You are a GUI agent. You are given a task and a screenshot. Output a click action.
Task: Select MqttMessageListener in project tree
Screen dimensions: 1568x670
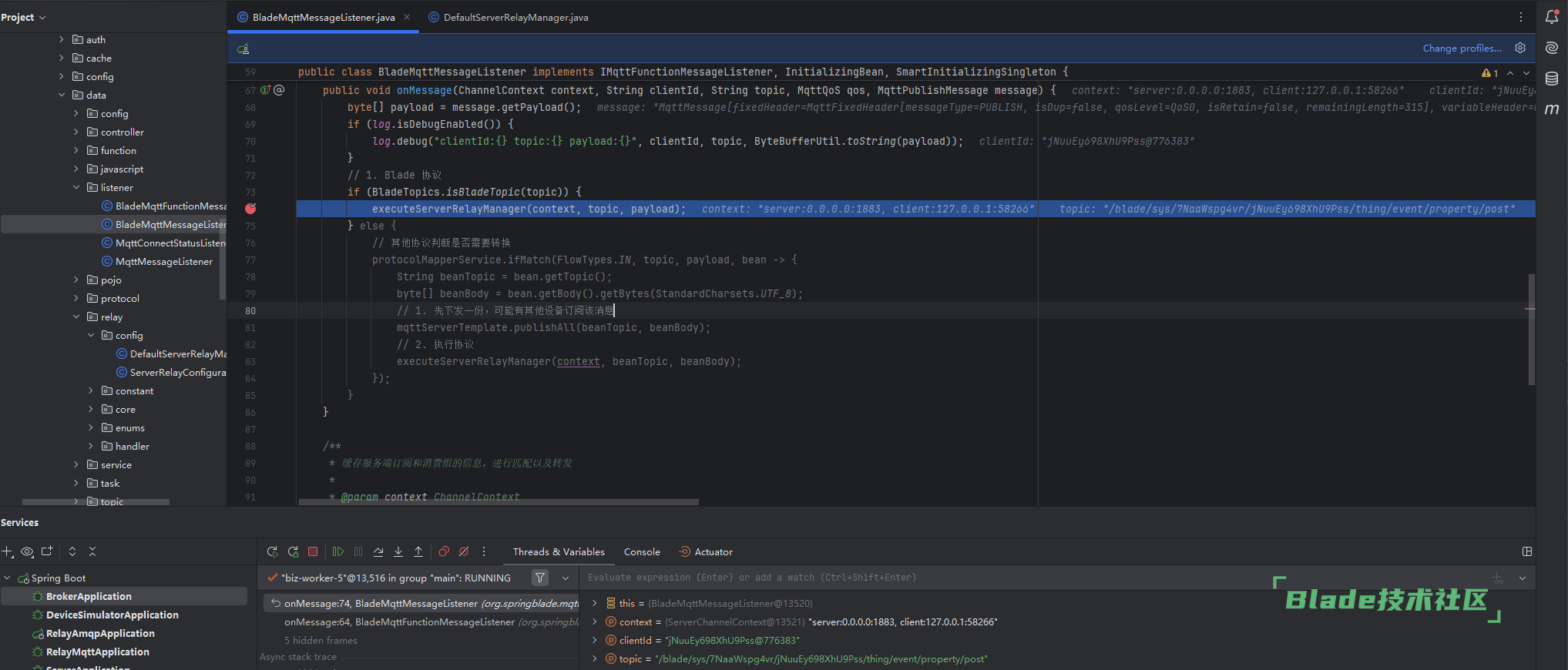pyautogui.click(x=163, y=261)
